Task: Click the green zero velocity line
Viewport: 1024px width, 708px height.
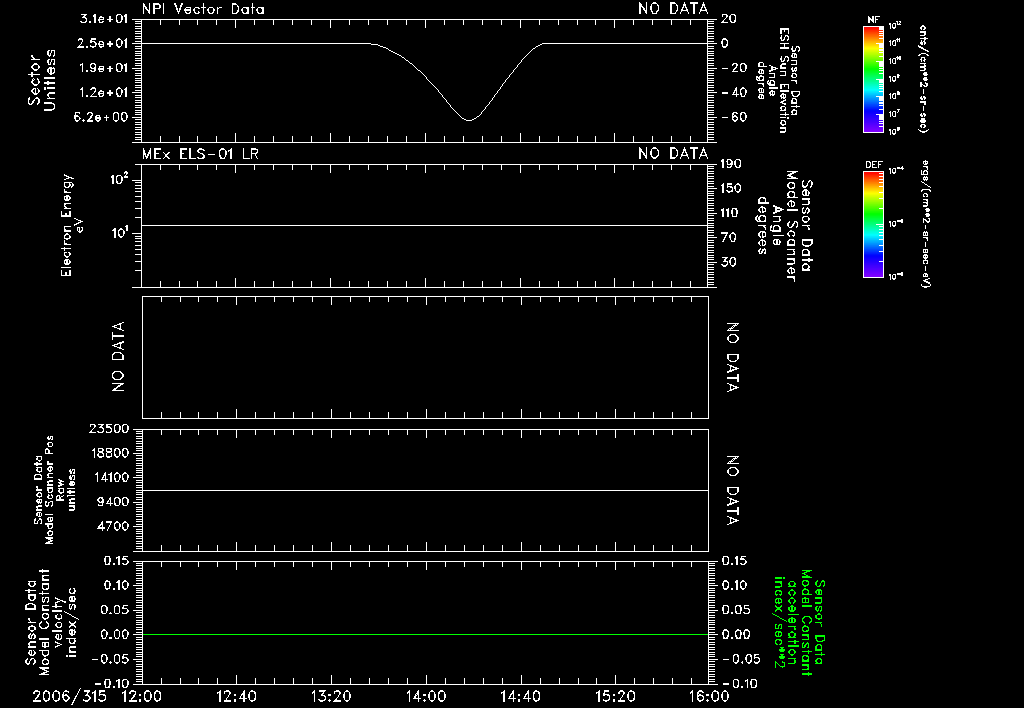Action: pos(425,634)
